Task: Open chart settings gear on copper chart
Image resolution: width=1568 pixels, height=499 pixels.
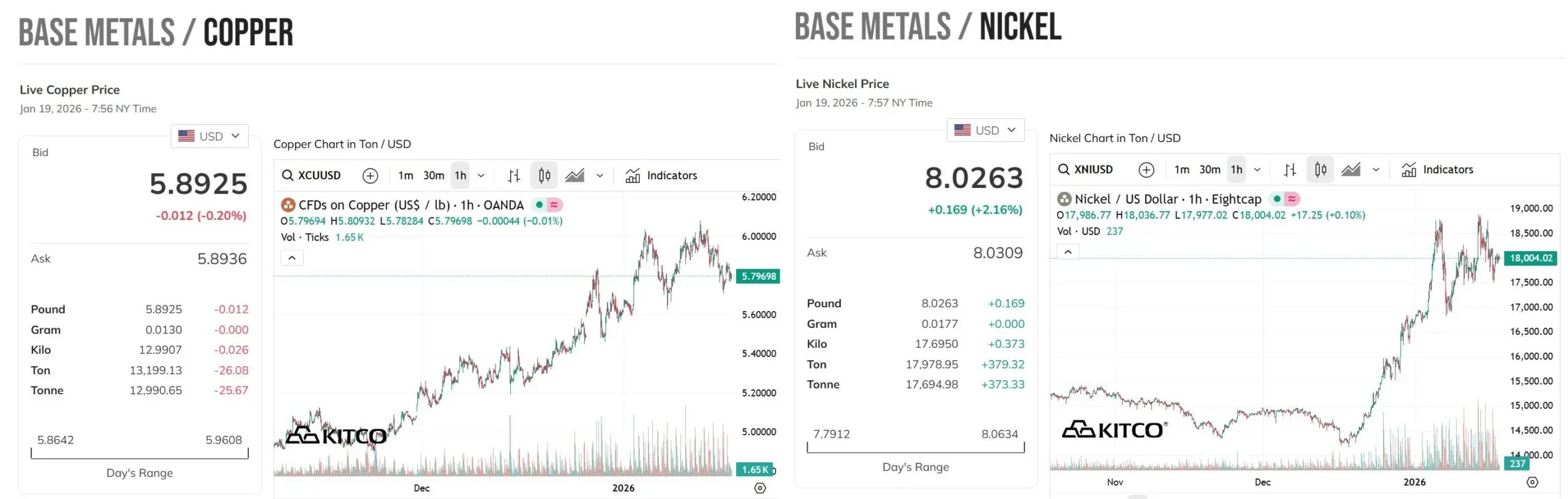Action: point(759,488)
